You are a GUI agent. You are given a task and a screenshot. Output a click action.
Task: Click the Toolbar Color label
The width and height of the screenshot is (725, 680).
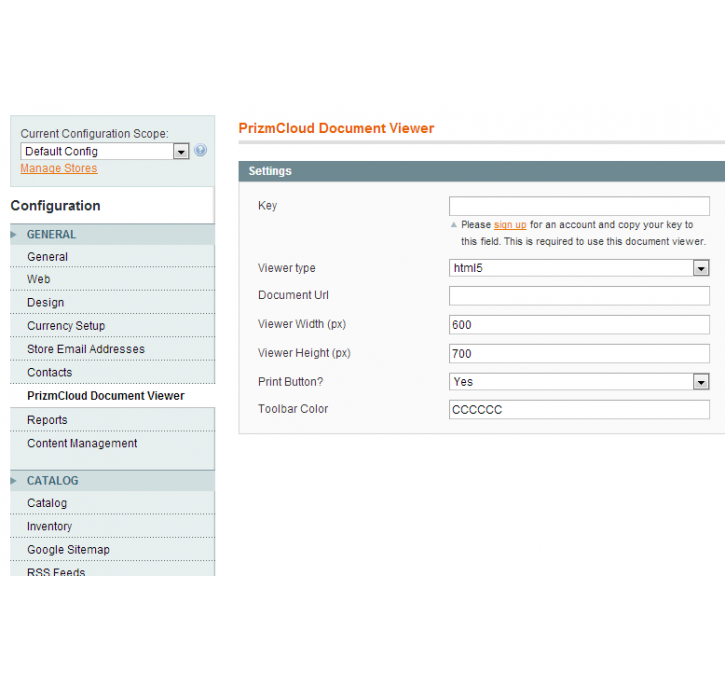293,409
